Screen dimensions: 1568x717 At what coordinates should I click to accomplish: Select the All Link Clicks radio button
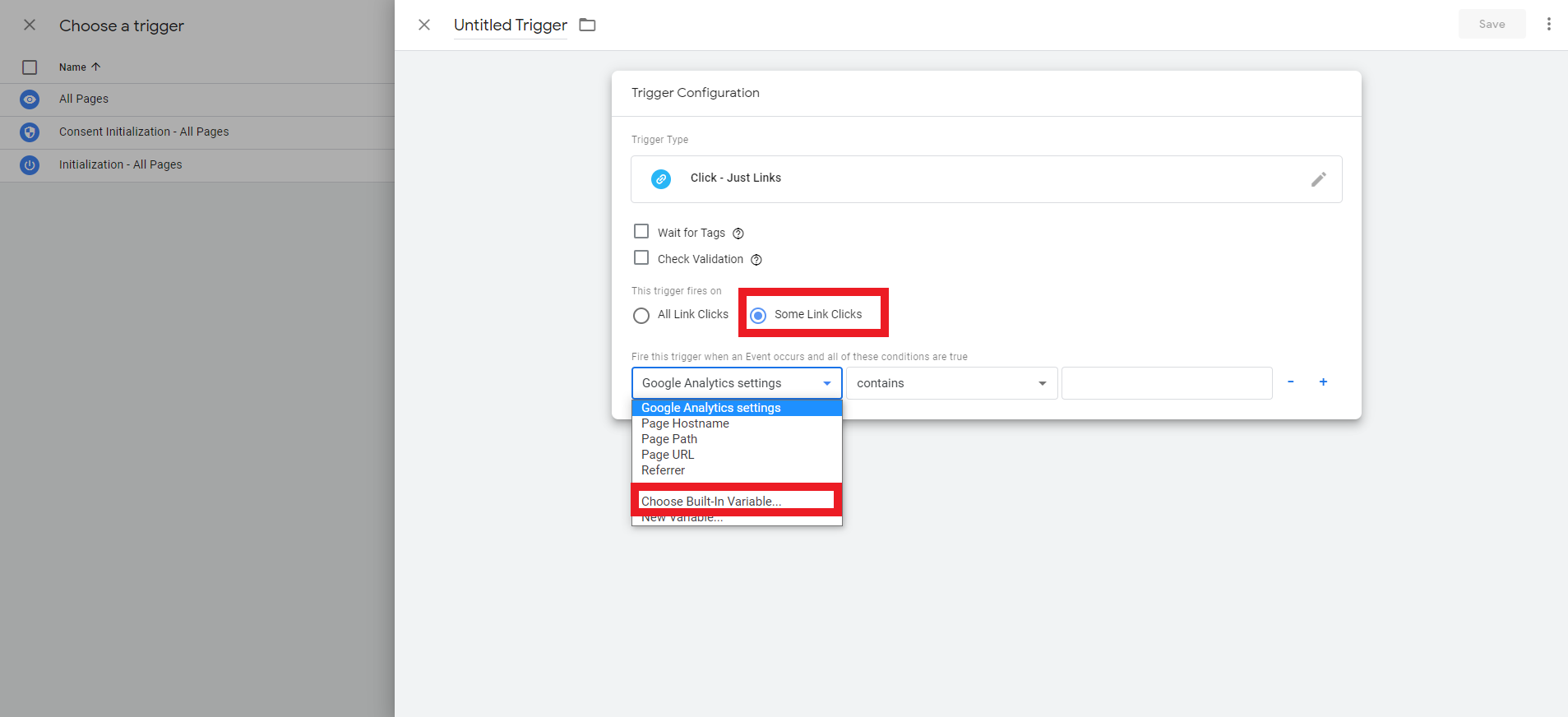point(641,316)
